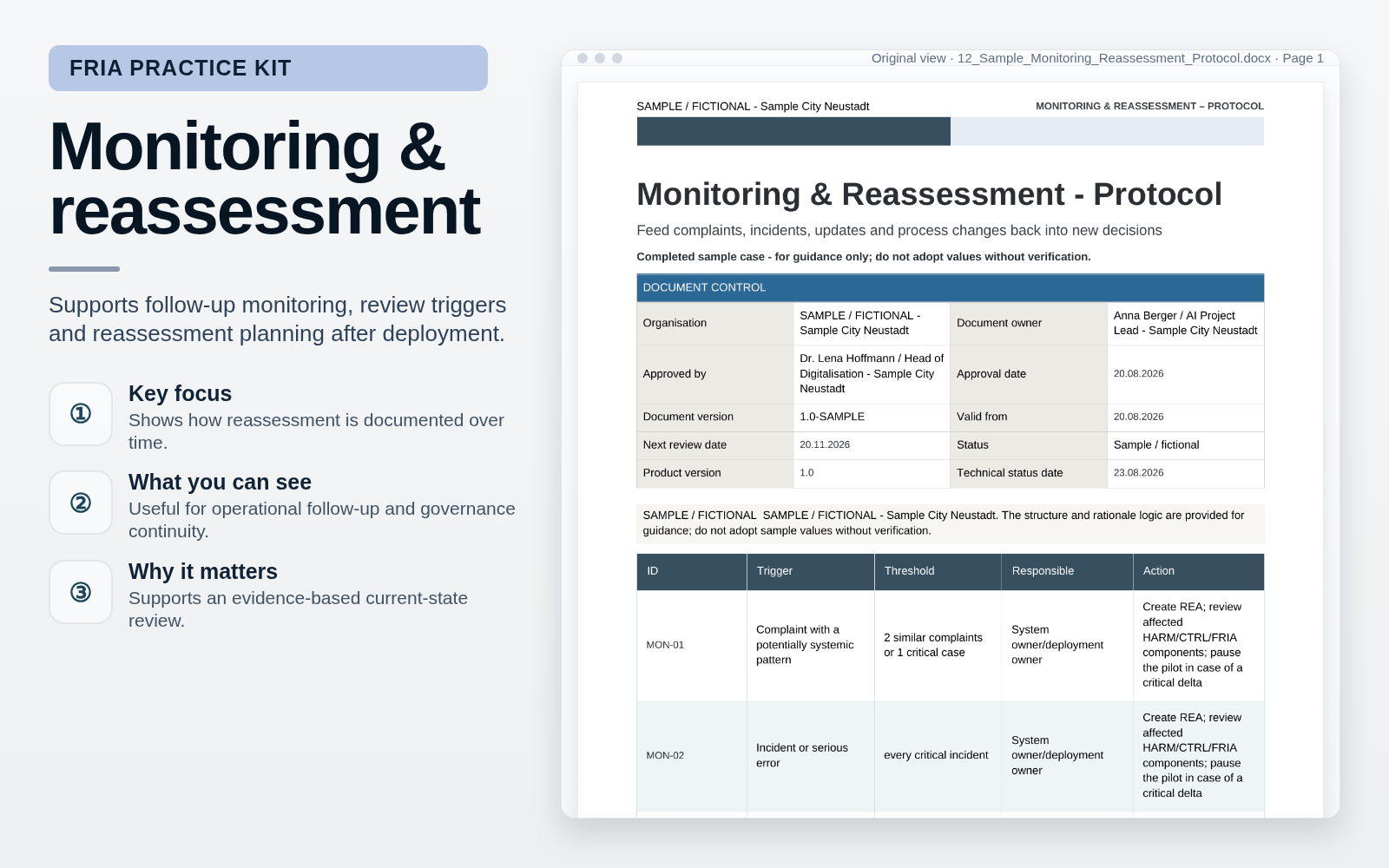Click the ID column header

(691, 571)
